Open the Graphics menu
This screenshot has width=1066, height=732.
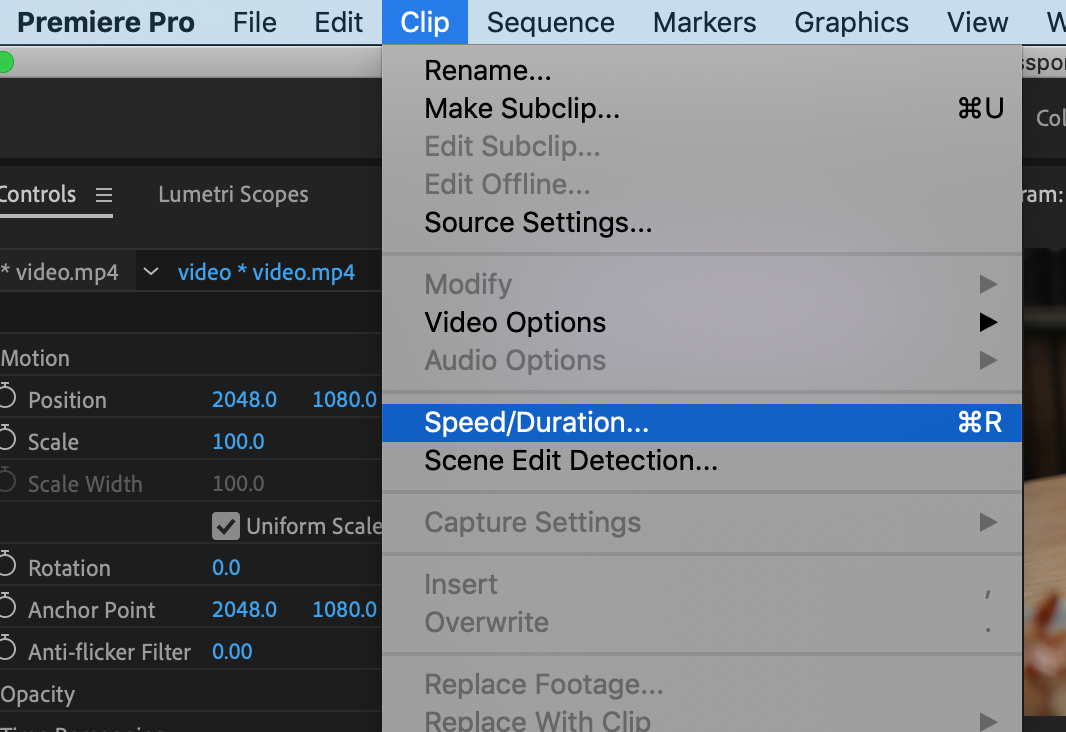(x=851, y=22)
